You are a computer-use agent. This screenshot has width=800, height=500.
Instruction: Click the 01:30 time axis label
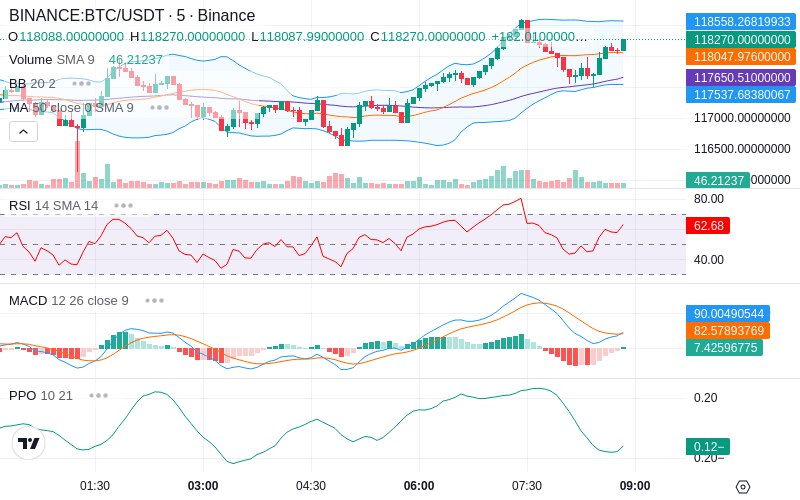pos(95,486)
